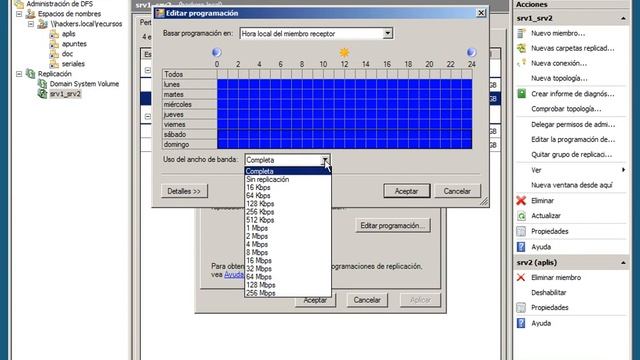640x360 pixels.
Task: Click the Detalles >> button
Action: coord(184,191)
